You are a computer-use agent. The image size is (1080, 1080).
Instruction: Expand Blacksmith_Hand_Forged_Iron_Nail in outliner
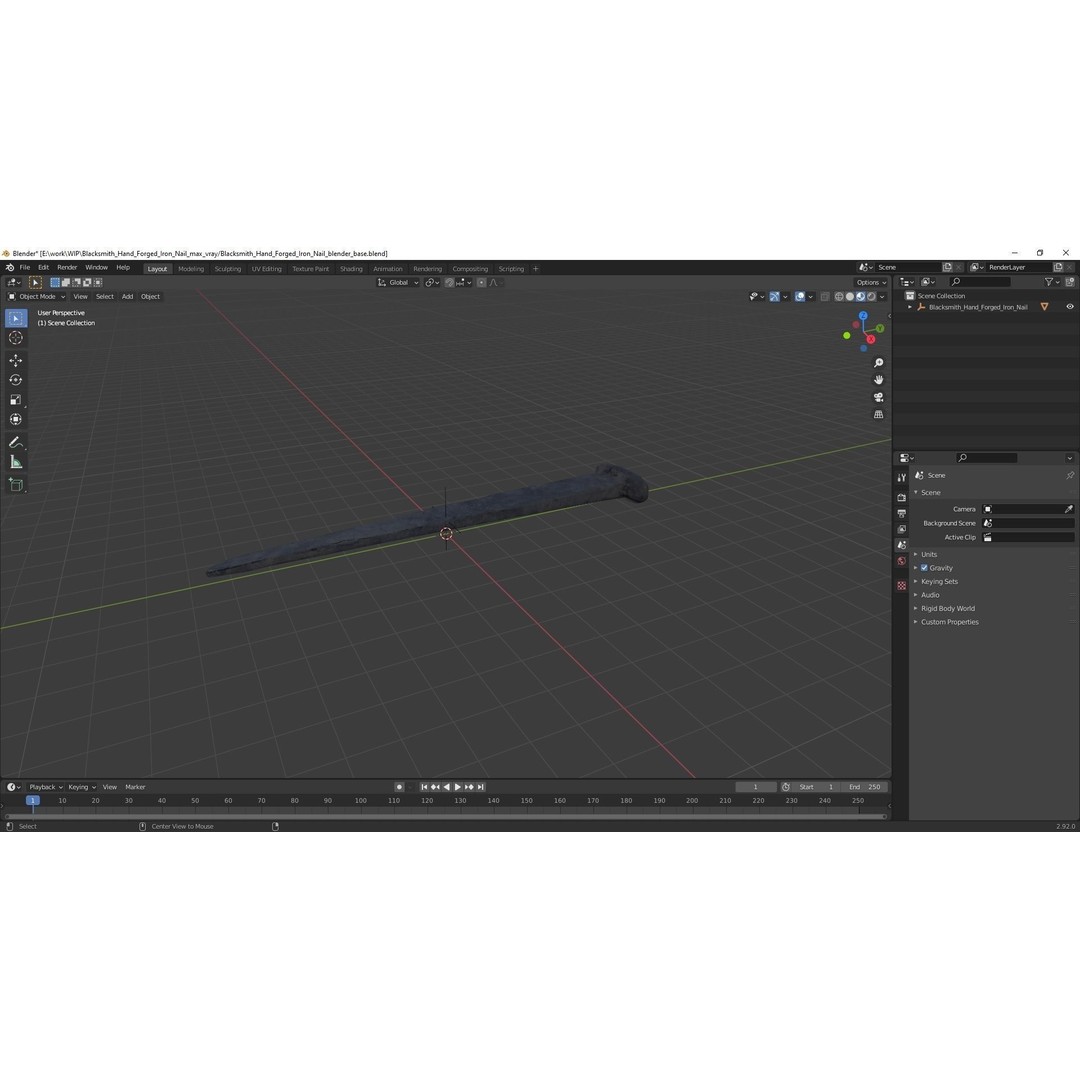pos(910,307)
